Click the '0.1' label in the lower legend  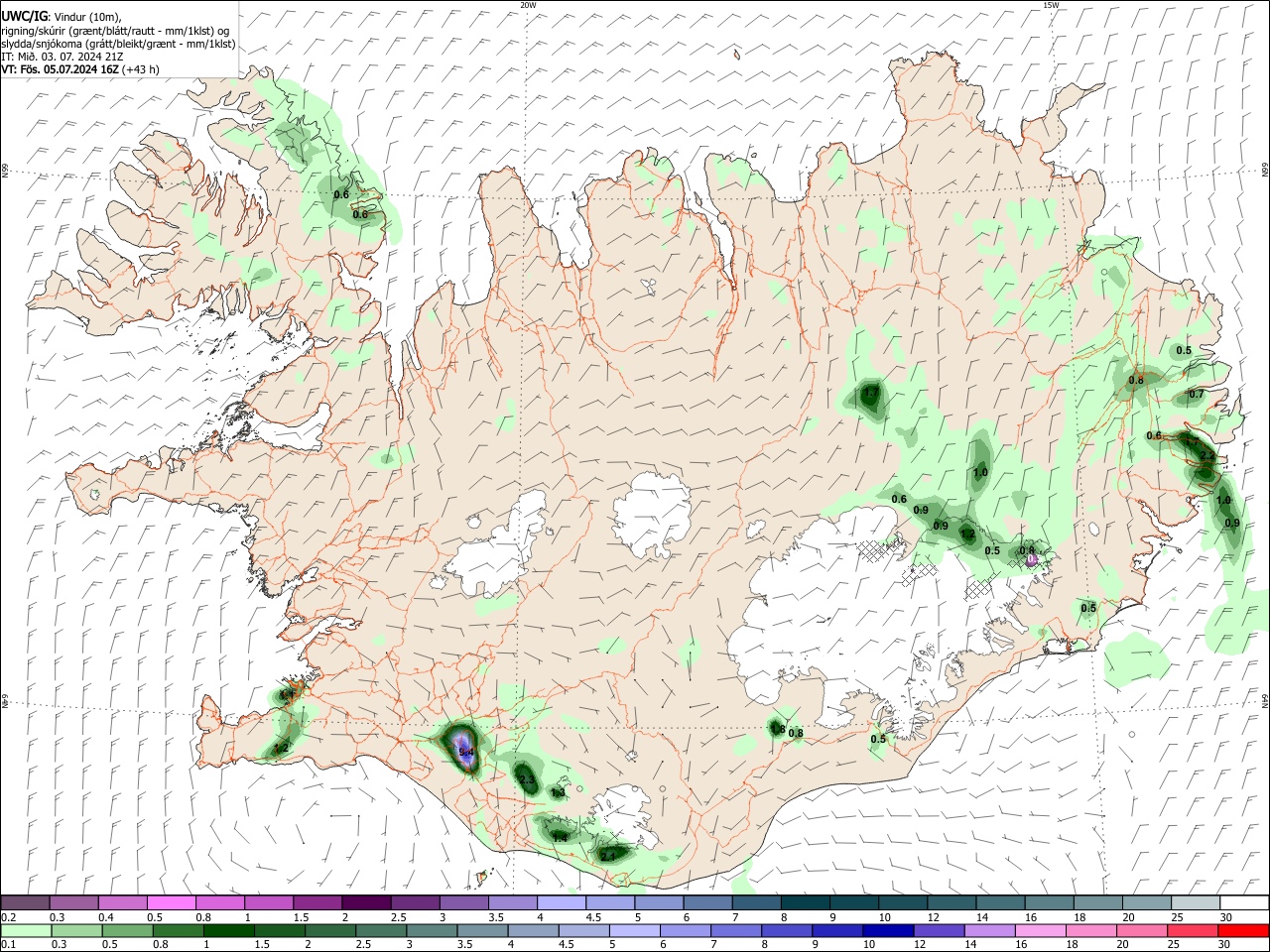(x=9, y=945)
